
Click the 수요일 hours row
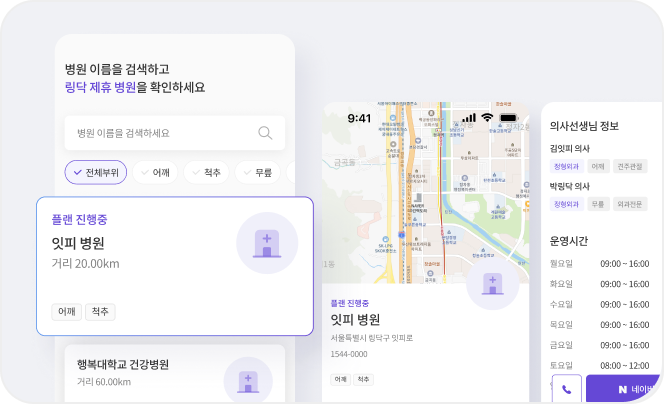(599, 304)
